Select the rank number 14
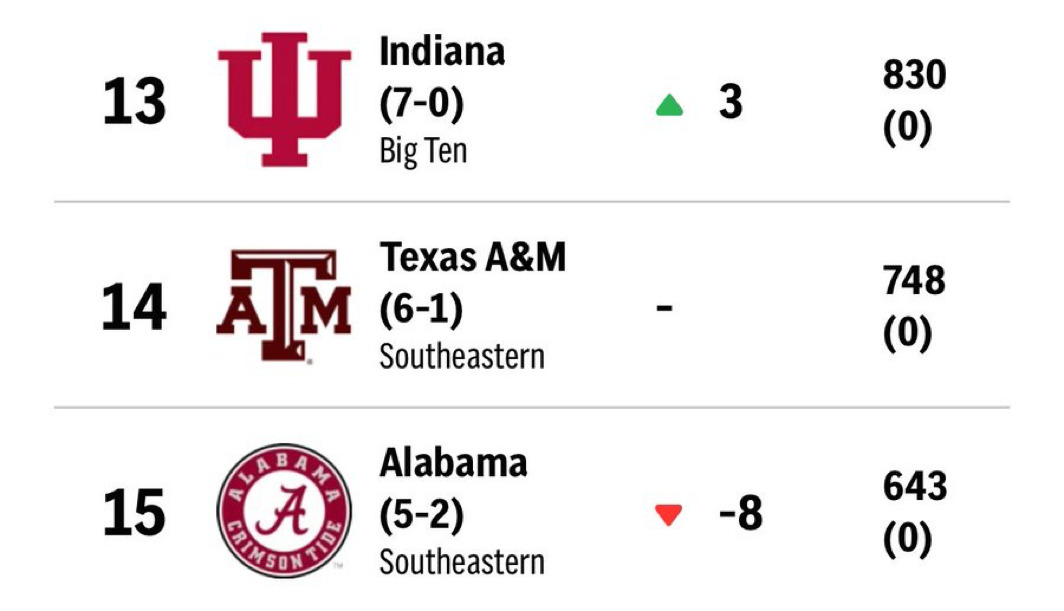1064x611 pixels. (134, 308)
